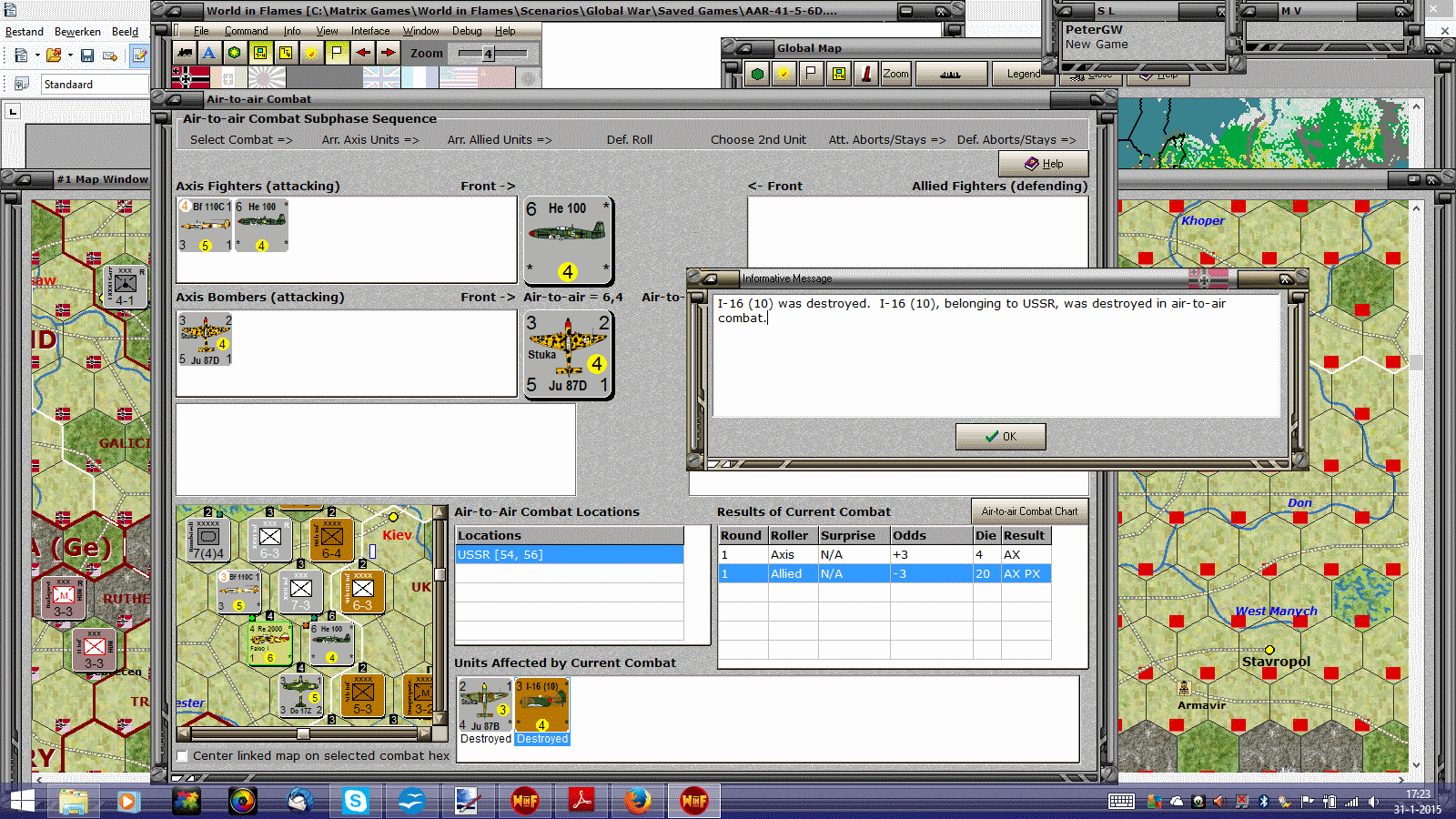Click the ship silhouette button in Global Map
Image resolution: width=1456 pixels, height=819 pixels.
[x=950, y=74]
